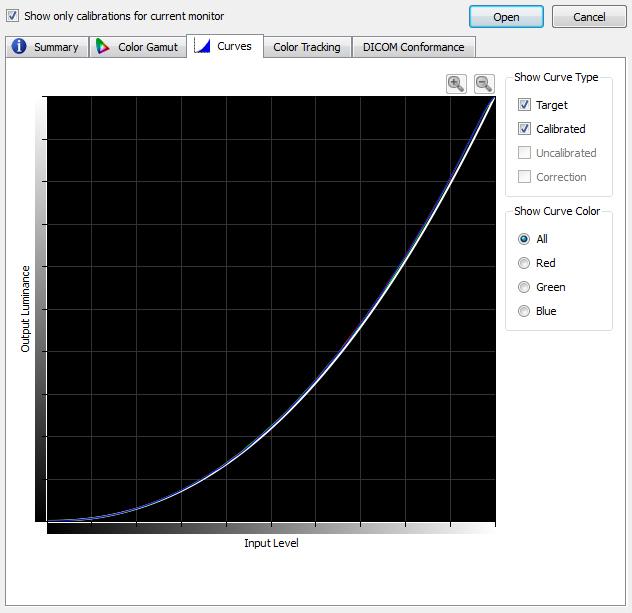This screenshot has width=632, height=613.
Task: Switch to the Summary tab
Action: coord(47,47)
